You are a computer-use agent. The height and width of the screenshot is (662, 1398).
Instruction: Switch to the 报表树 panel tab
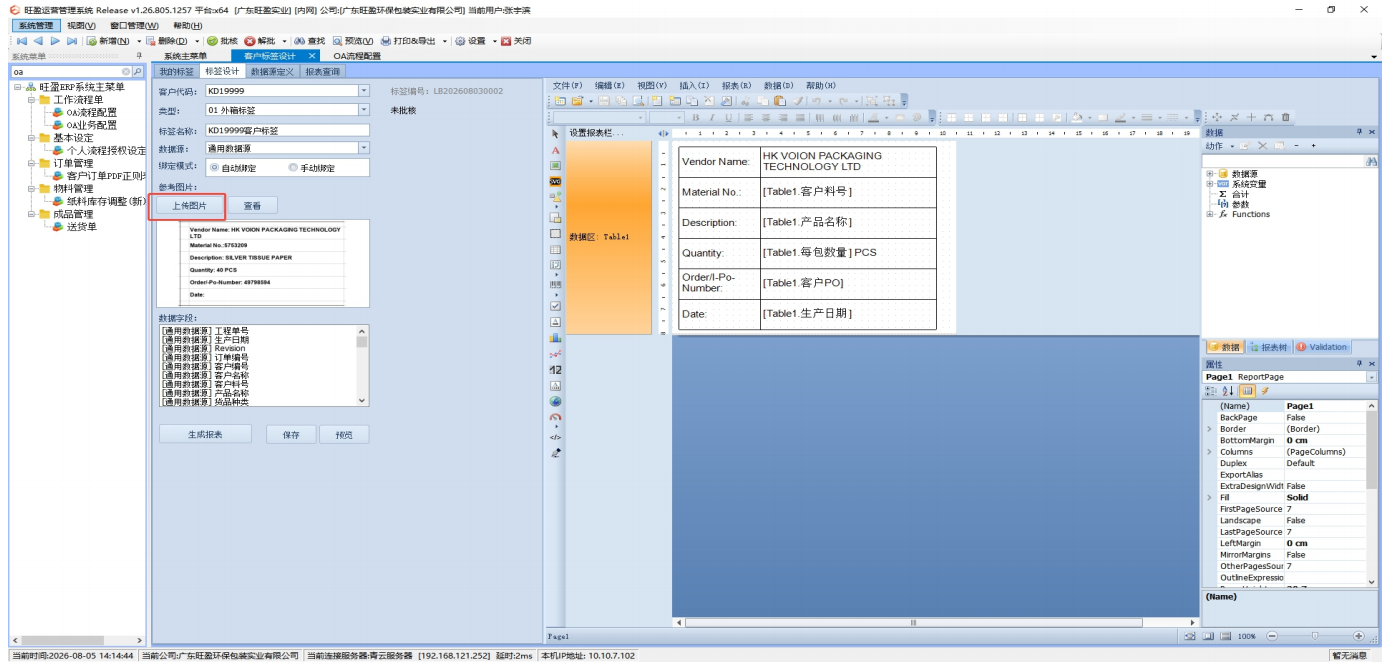(x=1269, y=347)
